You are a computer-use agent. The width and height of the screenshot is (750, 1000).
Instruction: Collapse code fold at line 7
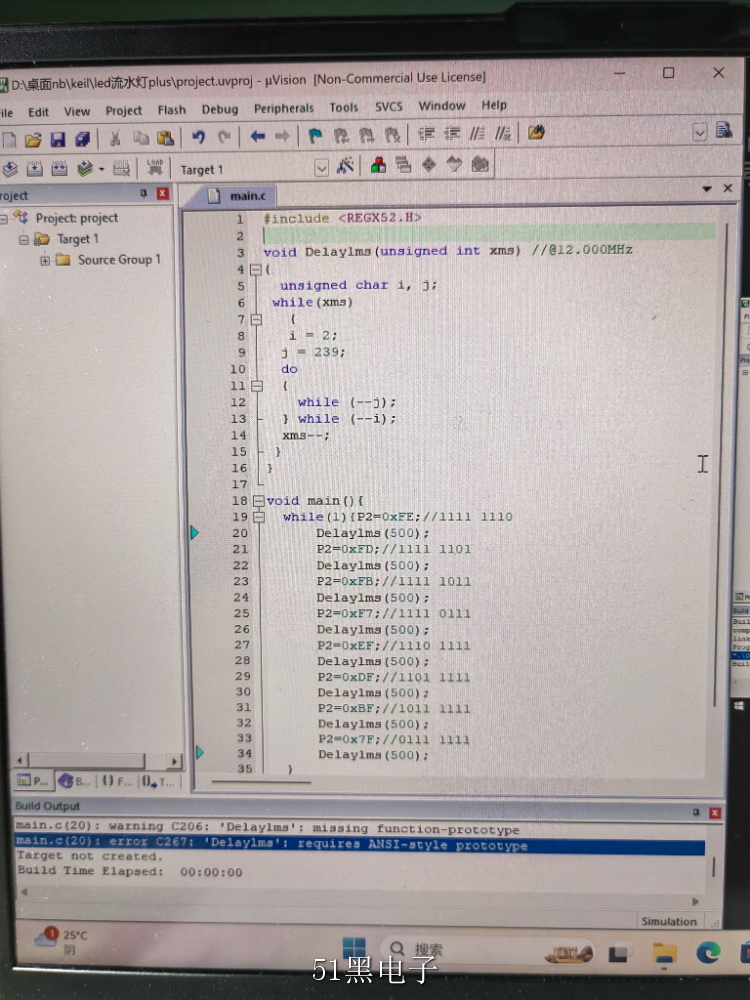pyautogui.click(x=256, y=320)
